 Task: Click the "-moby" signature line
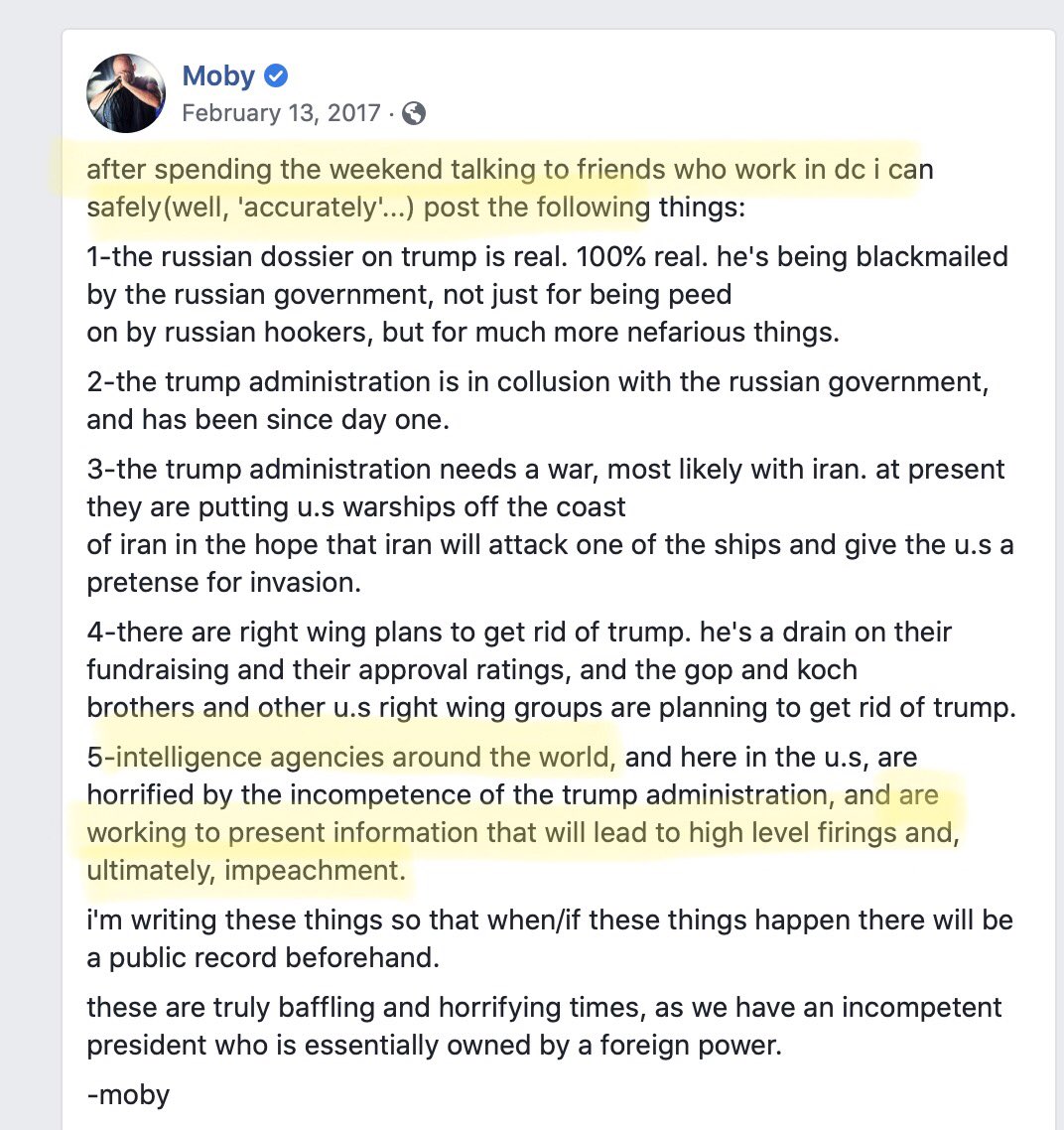click(128, 1094)
